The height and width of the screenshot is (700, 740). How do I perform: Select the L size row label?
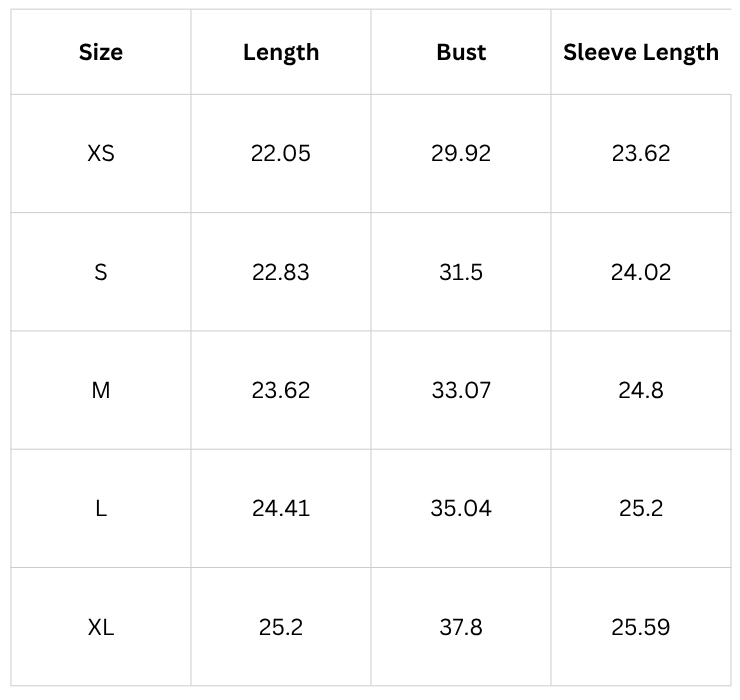click(101, 508)
